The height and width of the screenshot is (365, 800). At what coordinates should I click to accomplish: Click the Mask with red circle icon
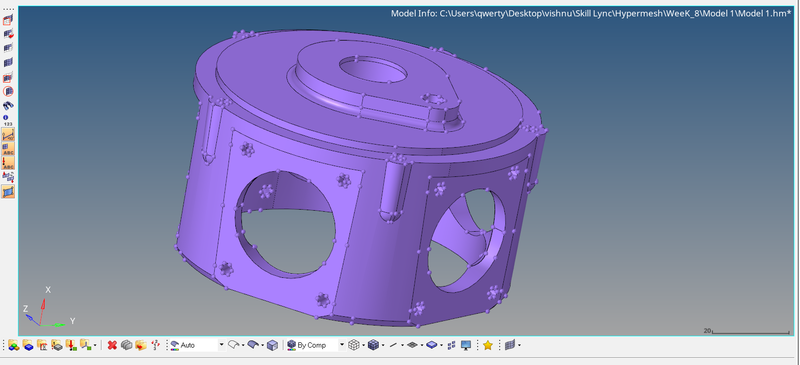coord(8,91)
